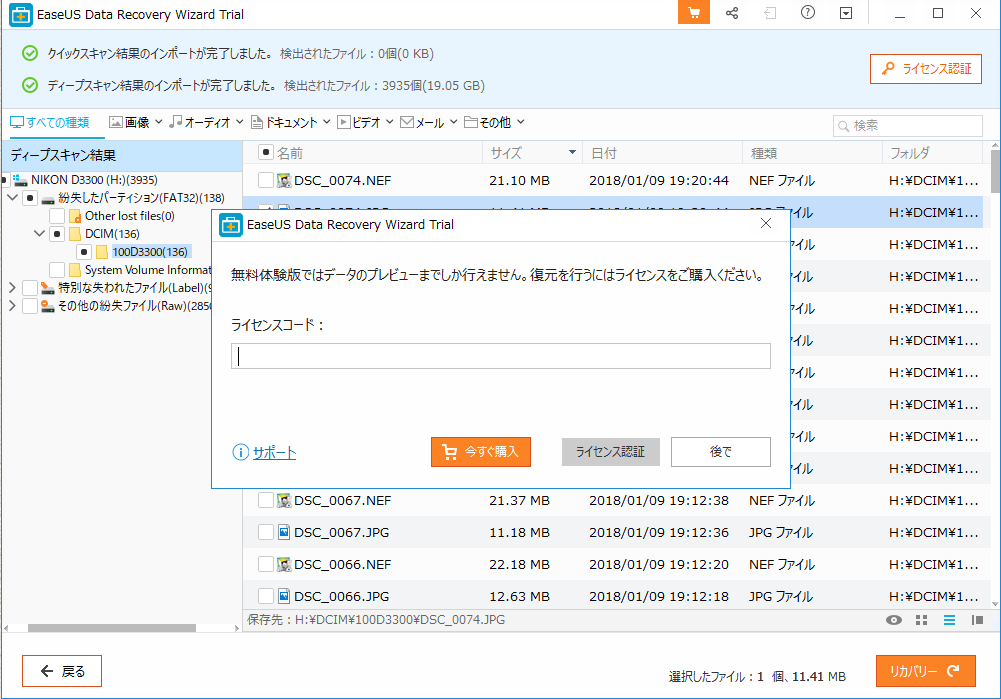
Task: Click the 検索 search box
Action: 907,126
